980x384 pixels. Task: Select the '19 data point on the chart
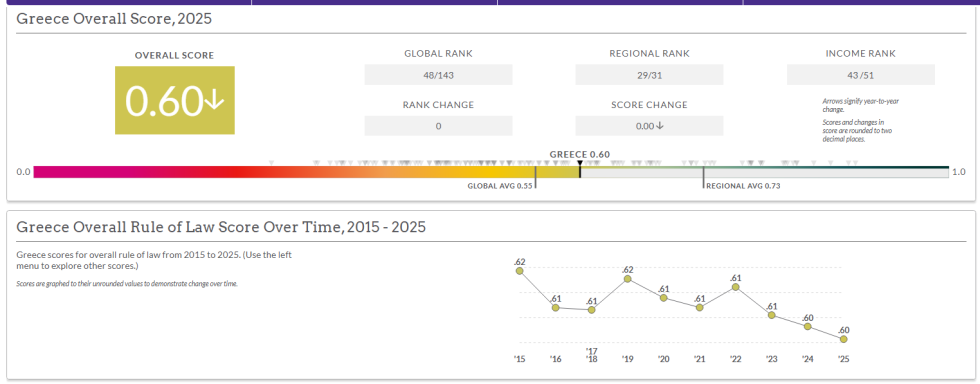click(x=628, y=278)
